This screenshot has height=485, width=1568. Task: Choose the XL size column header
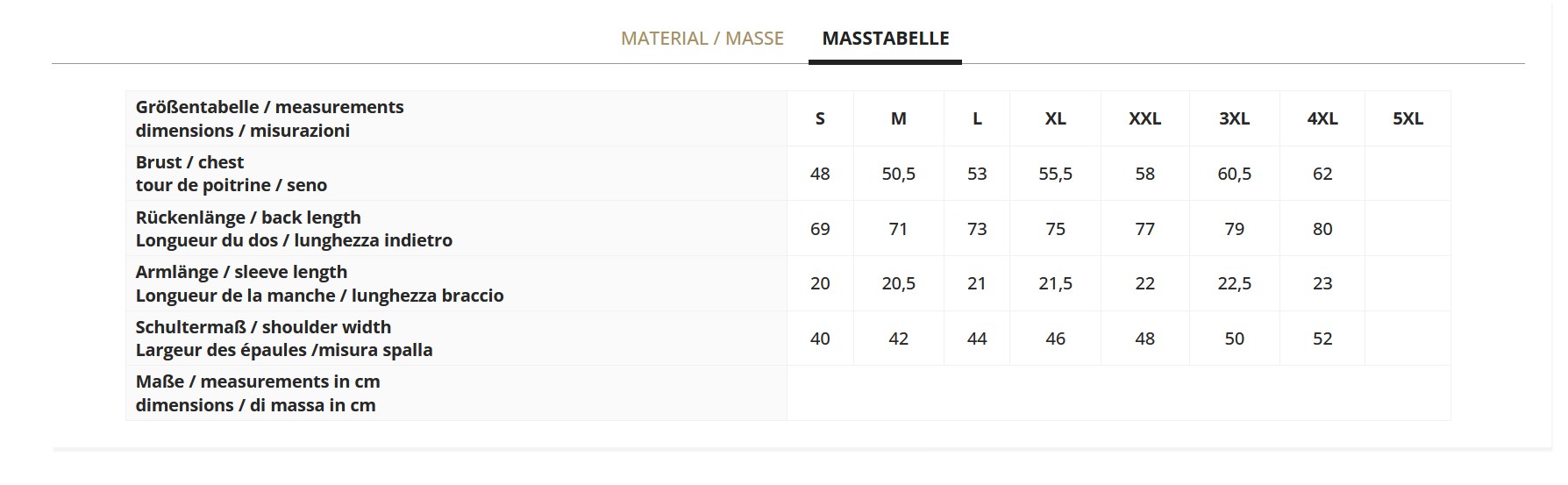tap(1055, 118)
